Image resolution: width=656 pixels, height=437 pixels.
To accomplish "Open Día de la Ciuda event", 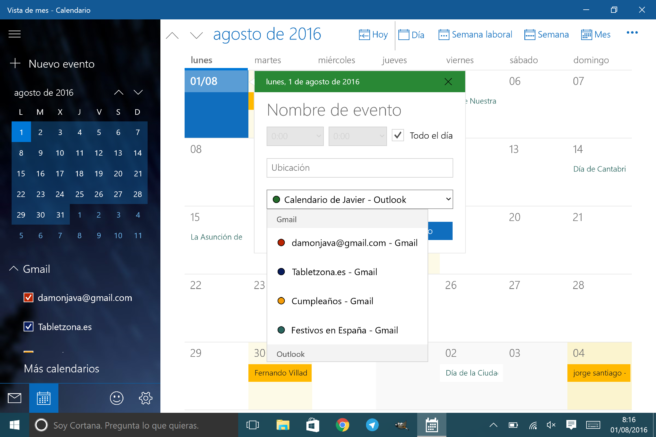I will [472, 373].
